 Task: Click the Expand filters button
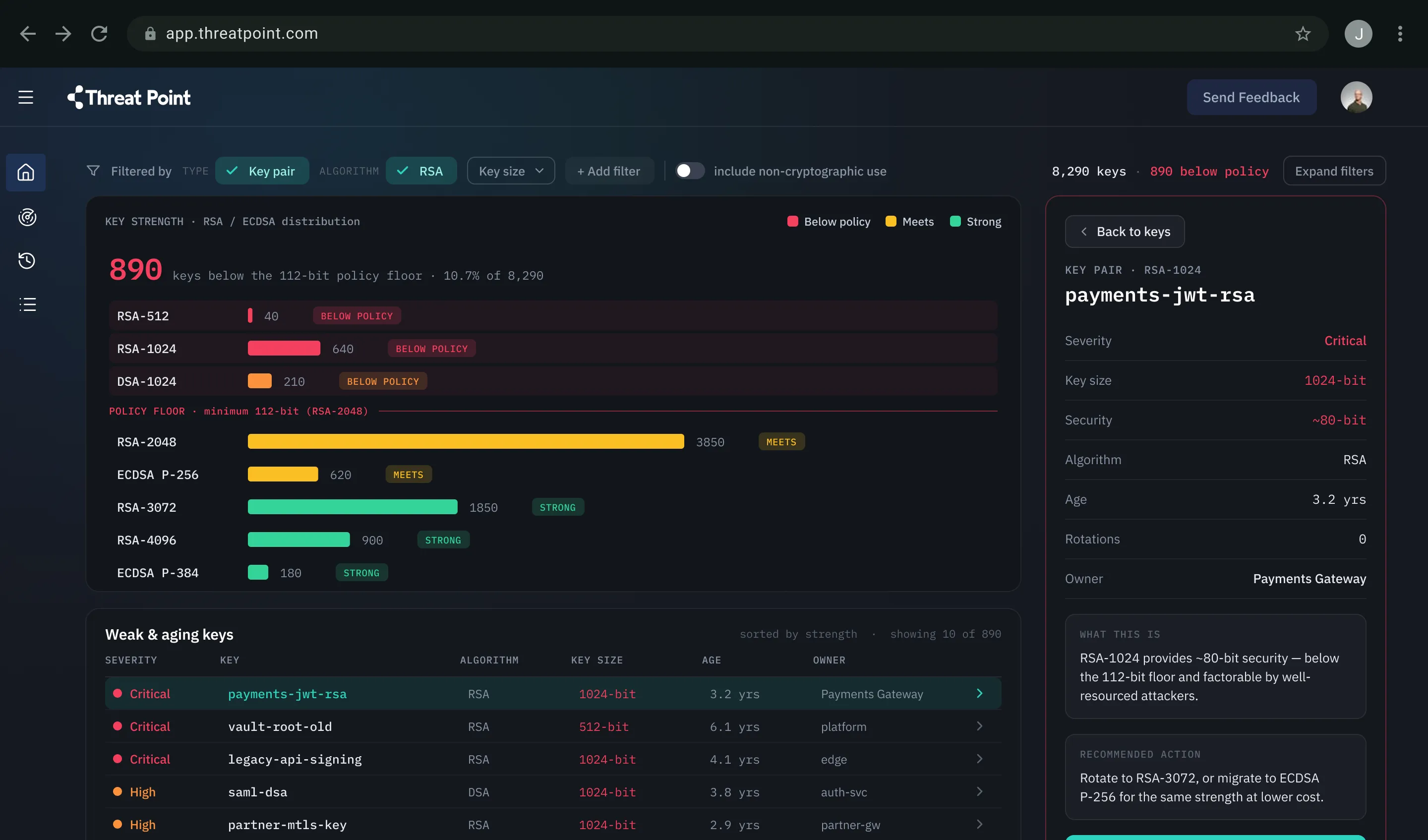pos(1333,171)
